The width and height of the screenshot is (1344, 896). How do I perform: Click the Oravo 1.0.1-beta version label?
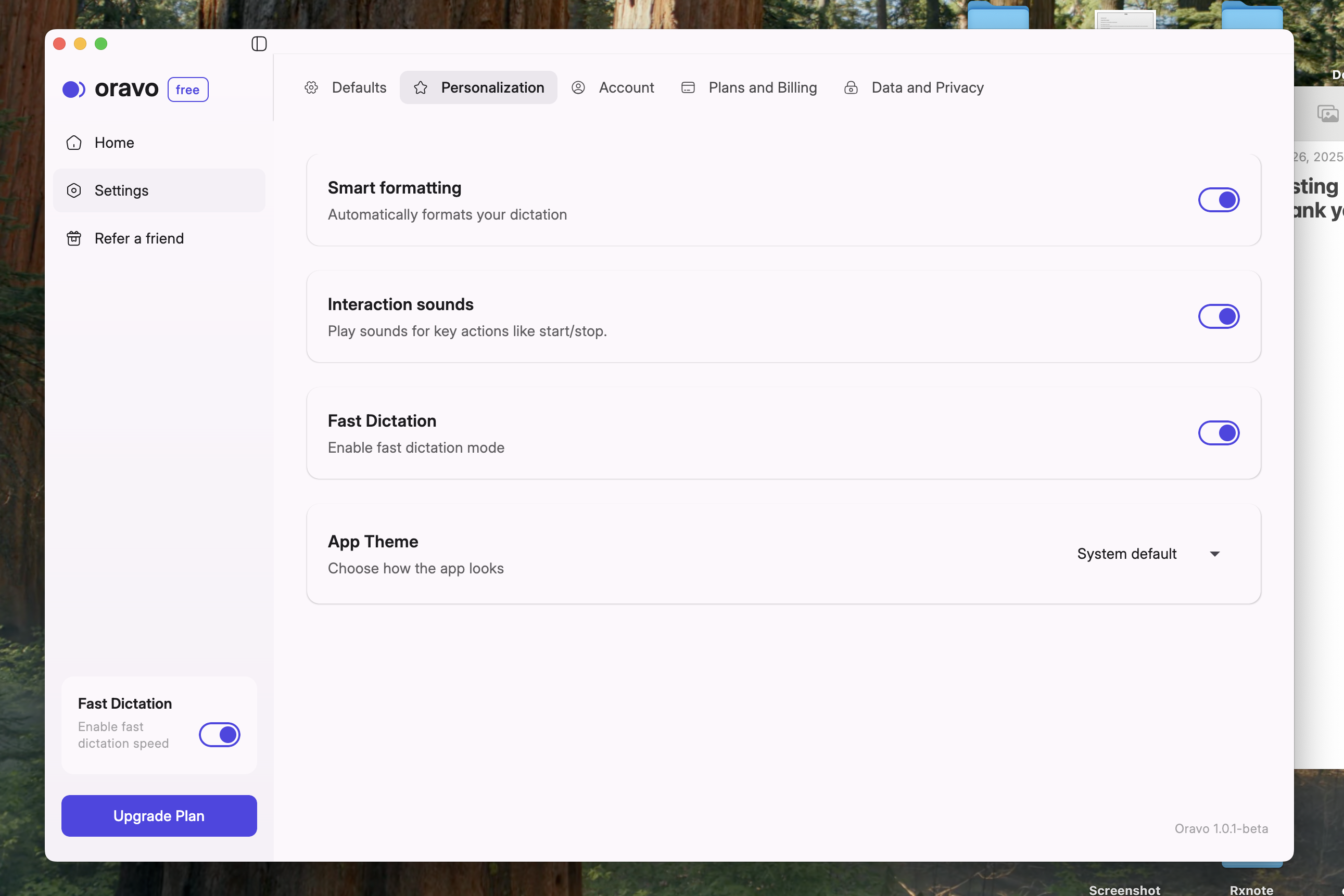tap(1221, 828)
